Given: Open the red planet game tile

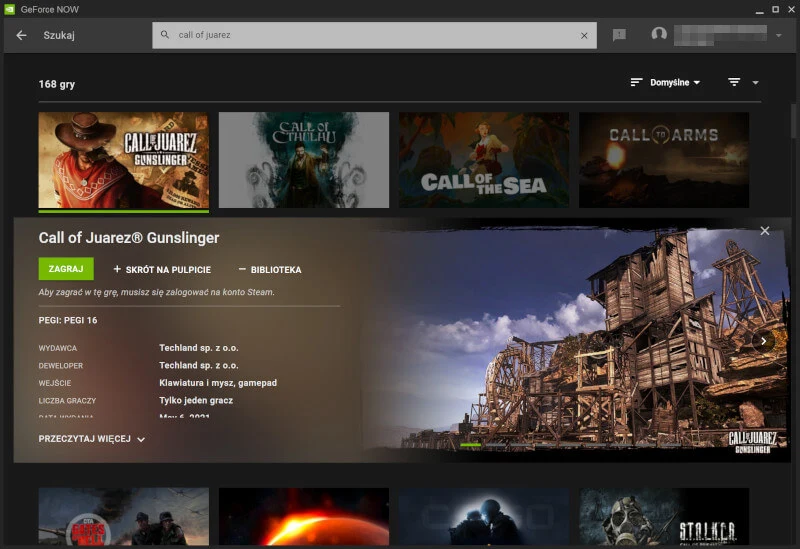Looking at the screenshot, I should (x=304, y=516).
